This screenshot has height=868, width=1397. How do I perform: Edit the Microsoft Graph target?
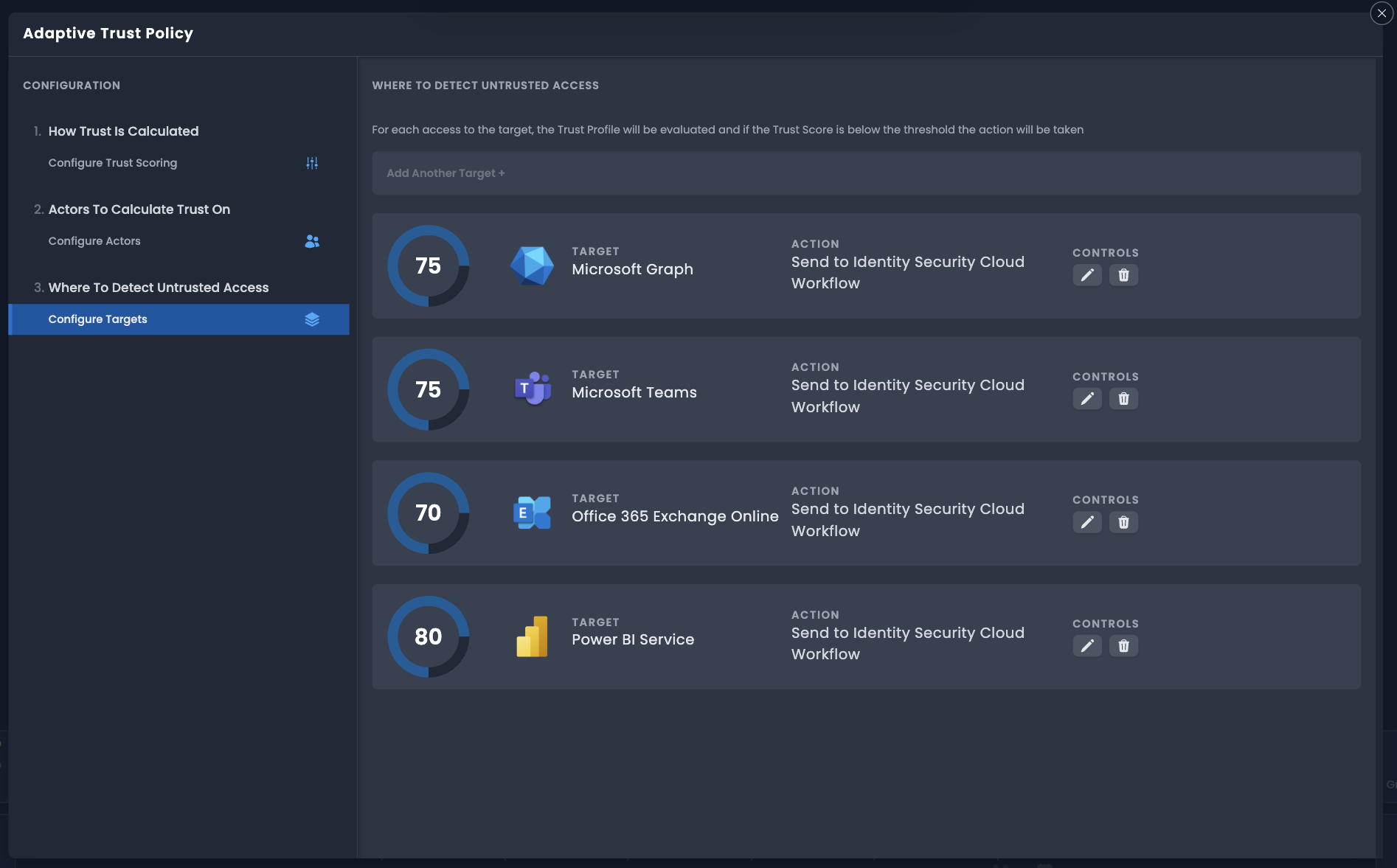1087,275
